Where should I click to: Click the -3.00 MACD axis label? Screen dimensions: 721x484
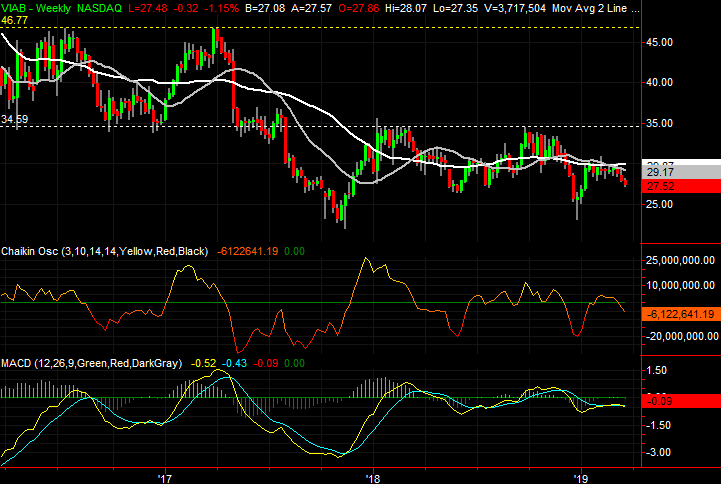click(x=656, y=453)
